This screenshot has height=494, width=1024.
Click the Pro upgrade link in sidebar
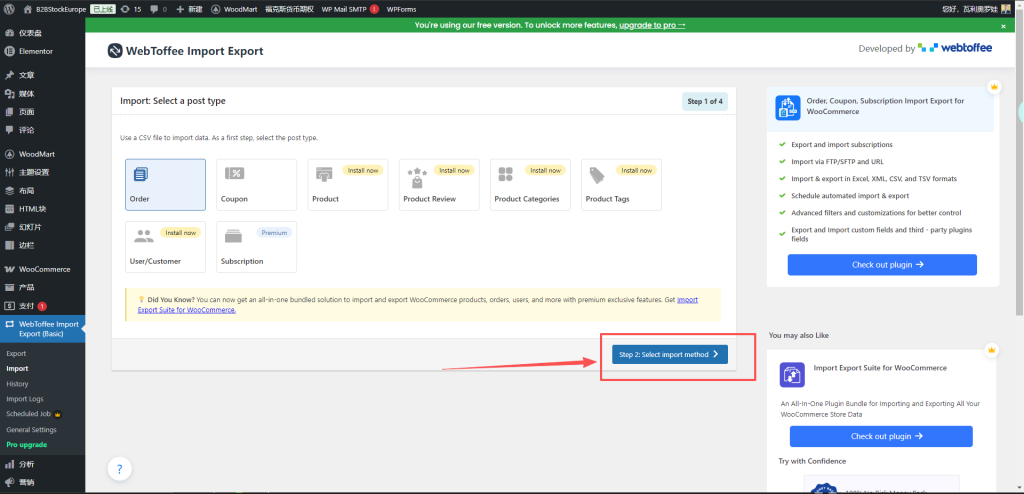(x=26, y=444)
